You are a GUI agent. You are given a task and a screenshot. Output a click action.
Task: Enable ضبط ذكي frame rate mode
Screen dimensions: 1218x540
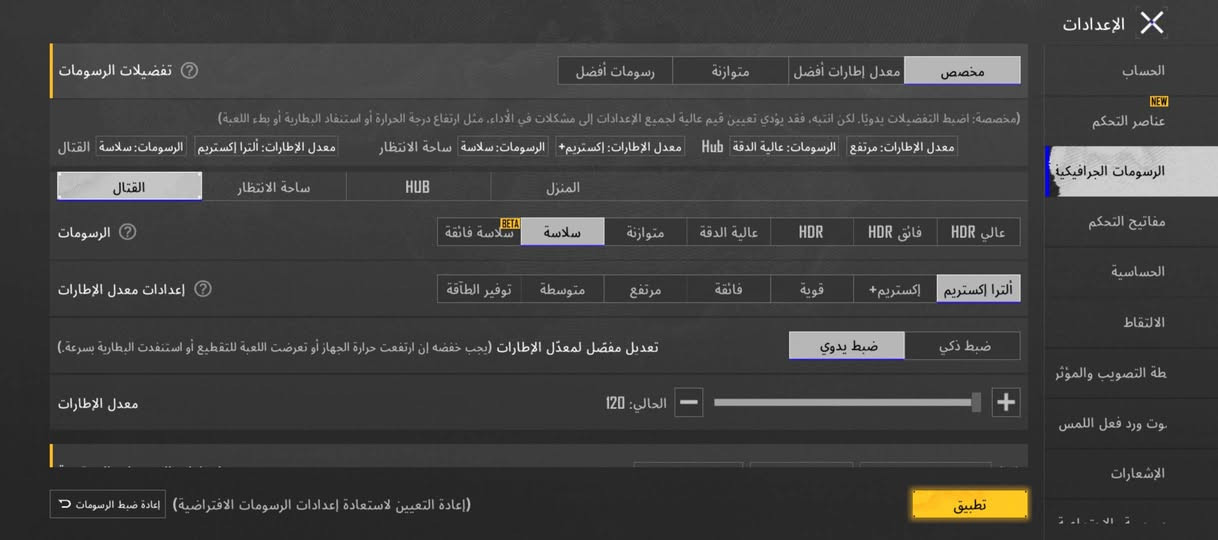(x=963, y=346)
